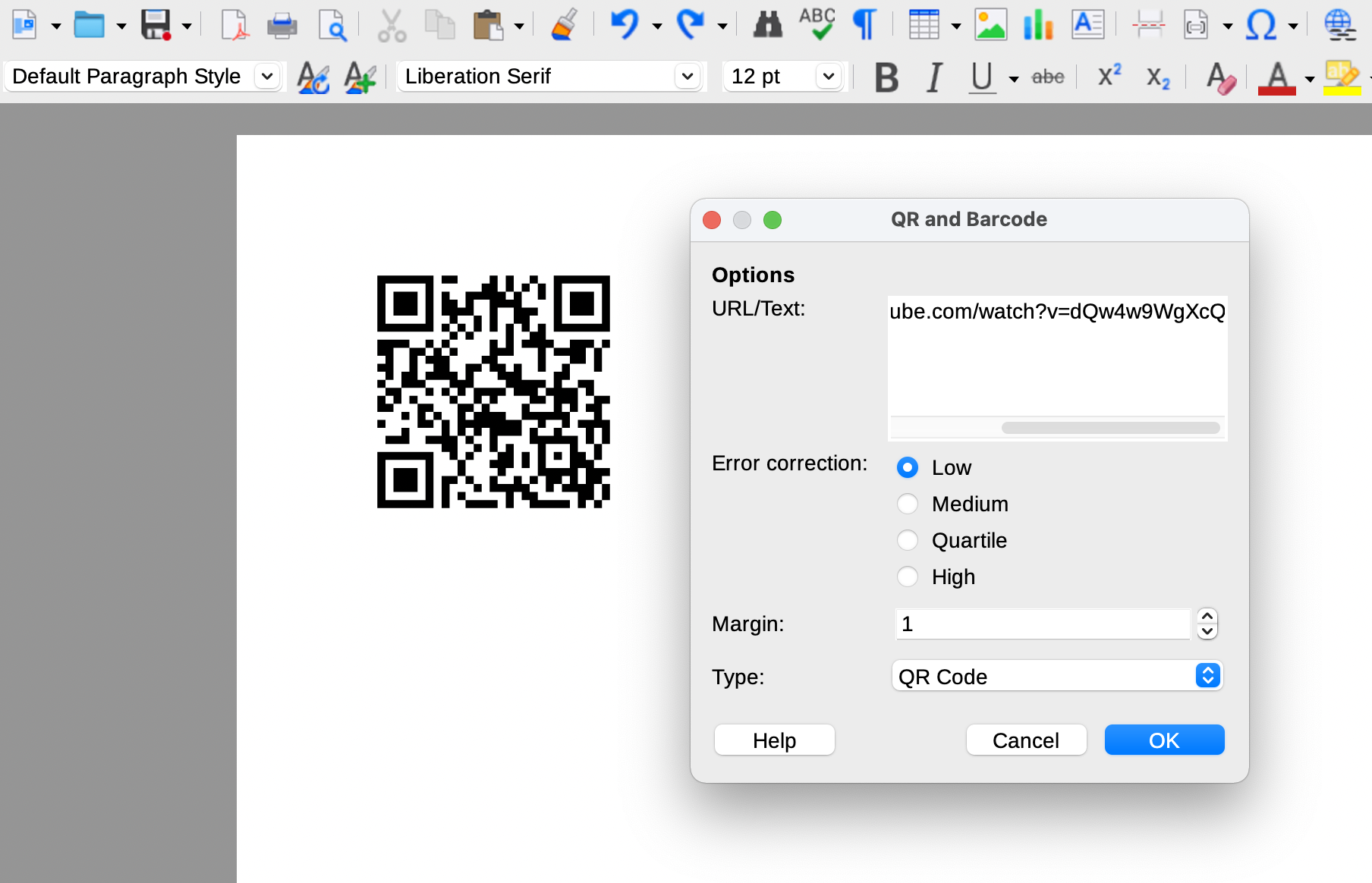This screenshot has width=1372, height=883.
Task: Click the Help button
Action: 774,740
